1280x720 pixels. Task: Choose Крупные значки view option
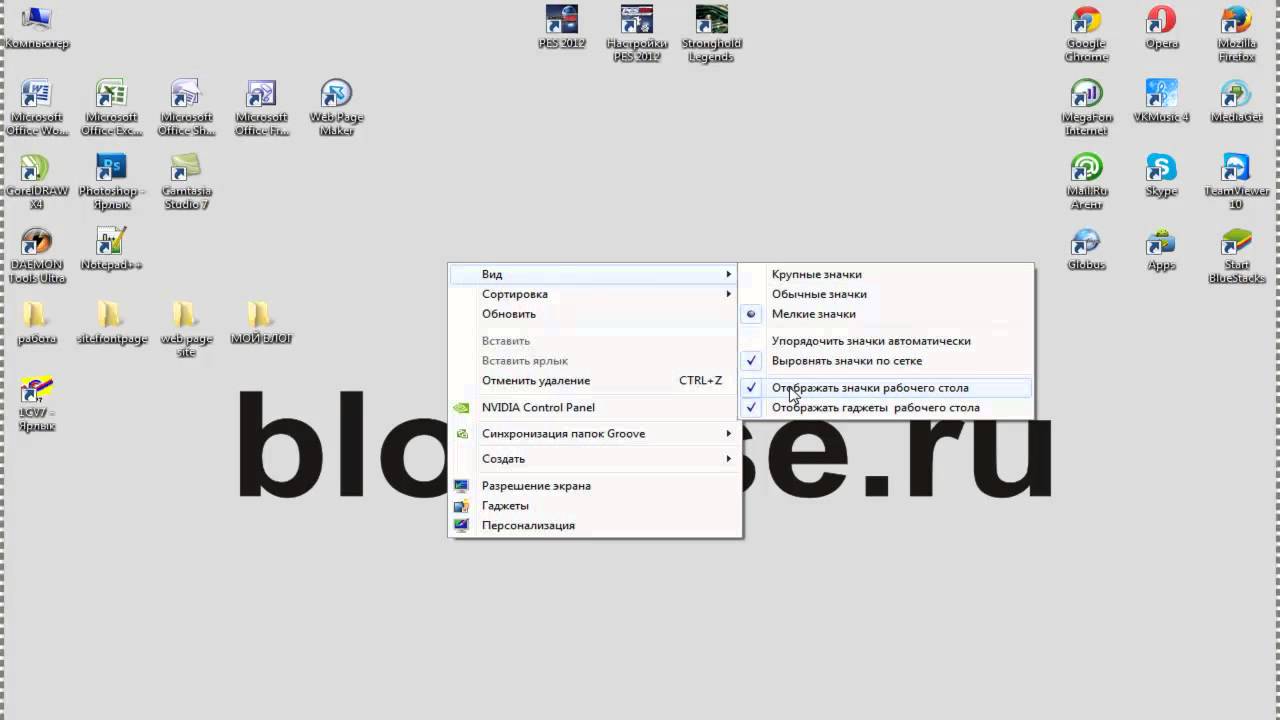pyautogui.click(x=886, y=274)
